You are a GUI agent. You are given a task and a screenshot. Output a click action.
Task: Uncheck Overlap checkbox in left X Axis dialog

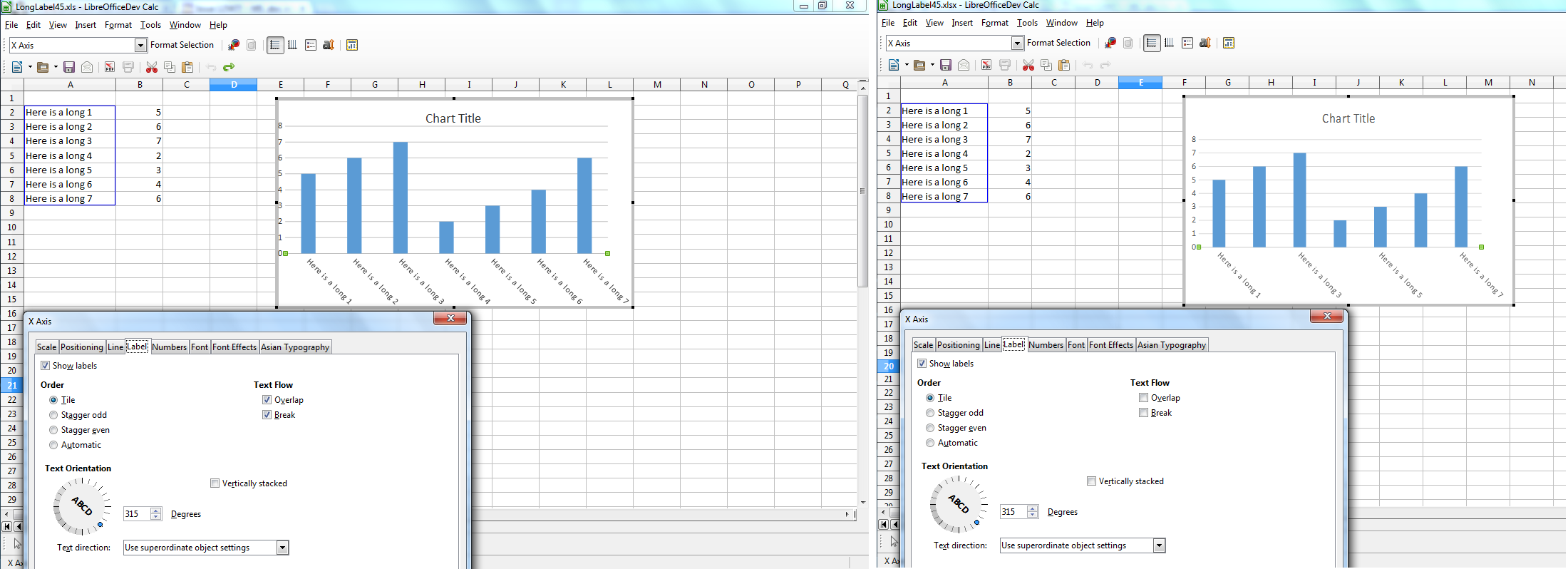[267, 400]
